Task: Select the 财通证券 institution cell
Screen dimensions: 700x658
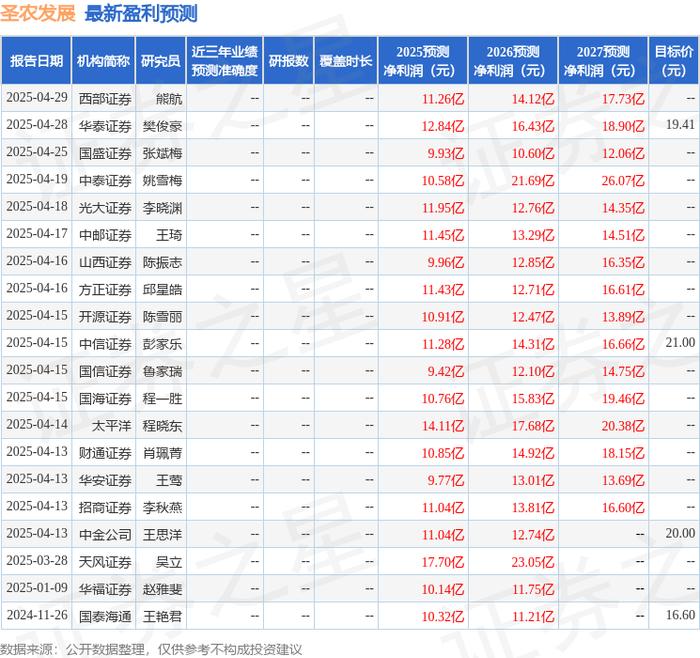Action: pos(105,453)
